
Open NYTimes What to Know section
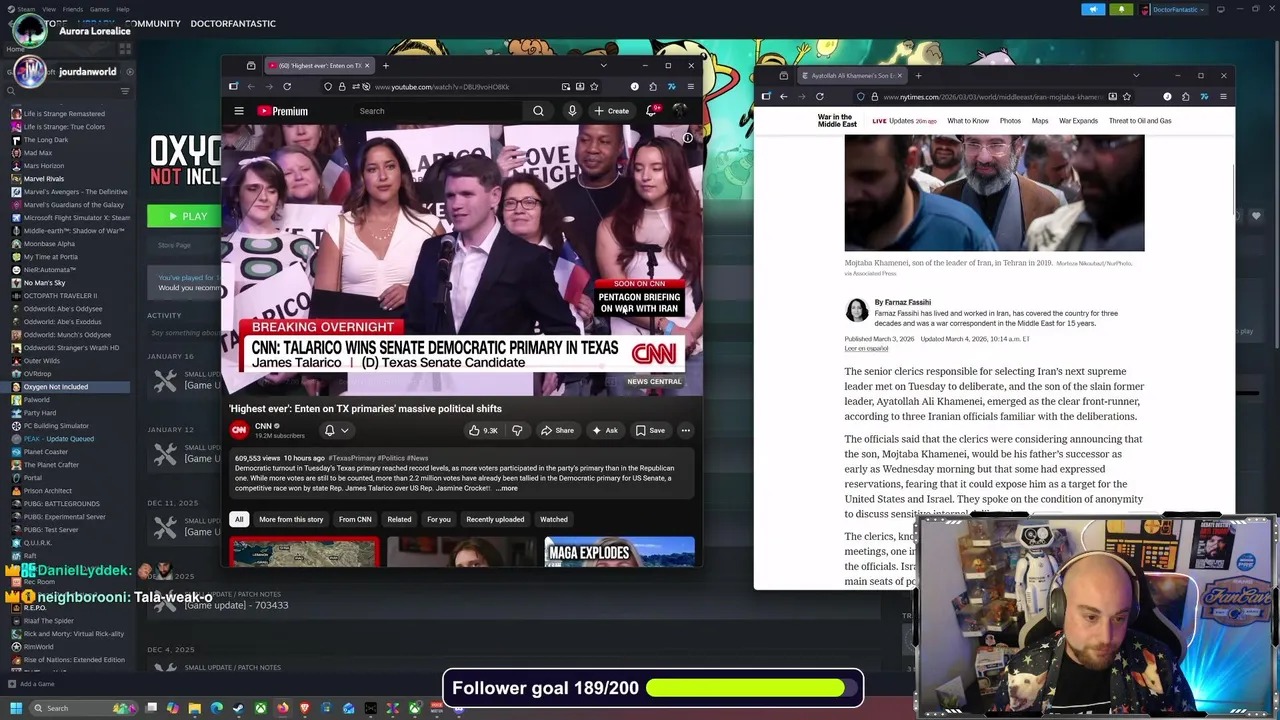click(968, 121)
